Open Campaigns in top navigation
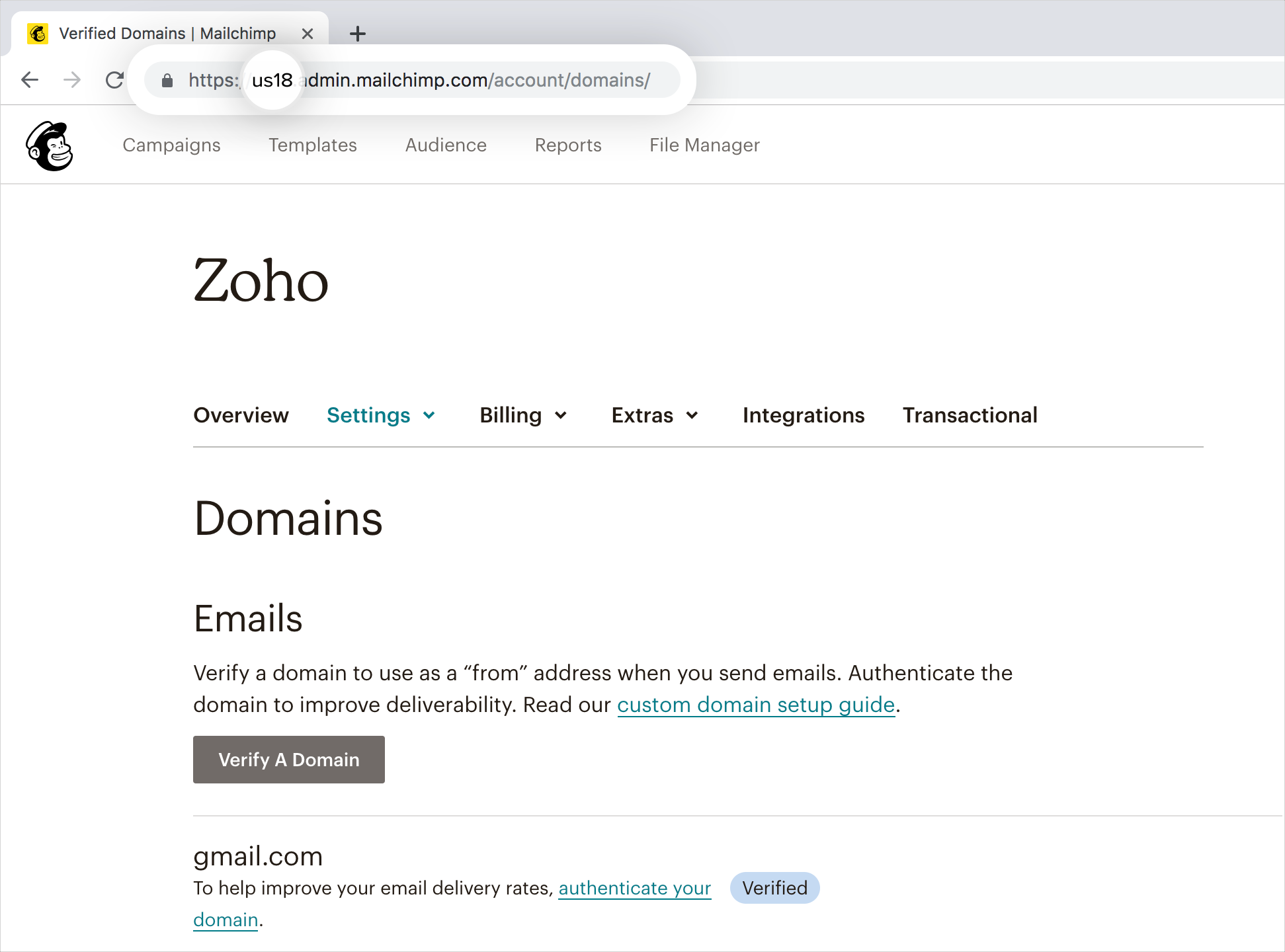Screen dimensions: 1285x952 171,145
